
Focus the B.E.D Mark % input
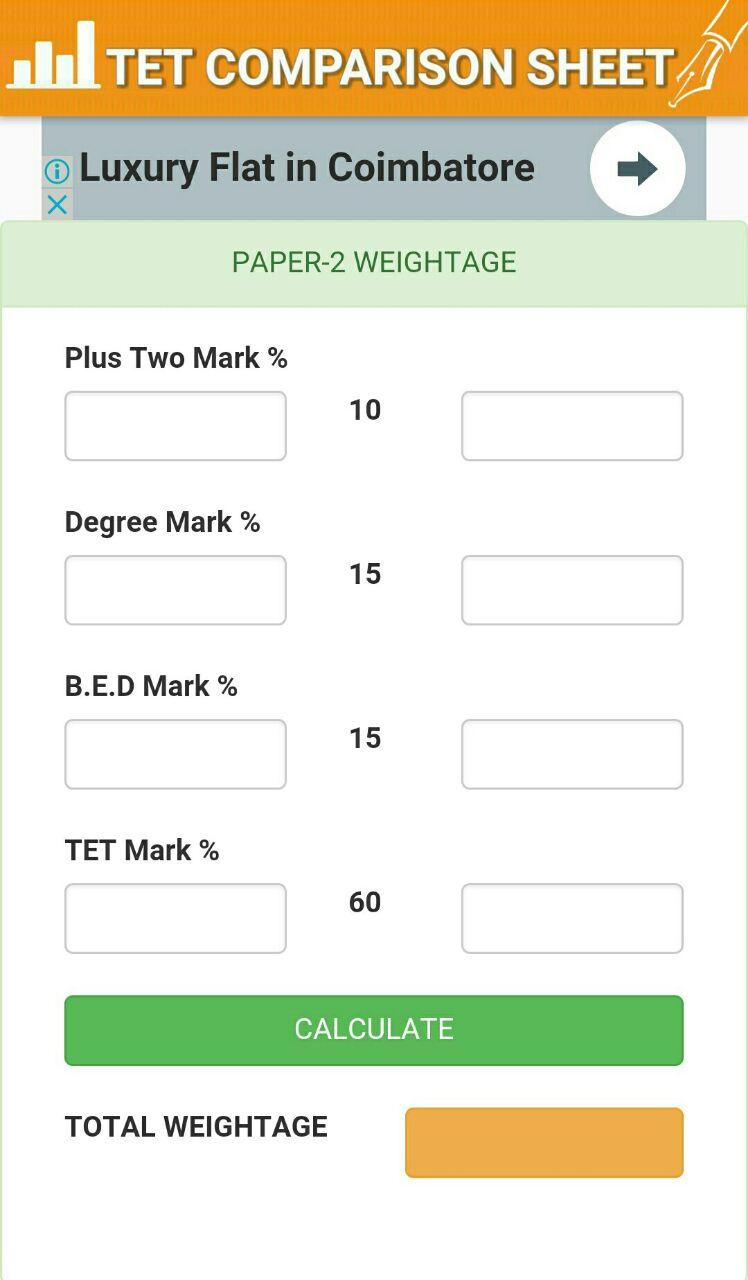pyautogui.click(x=175, y=754)
